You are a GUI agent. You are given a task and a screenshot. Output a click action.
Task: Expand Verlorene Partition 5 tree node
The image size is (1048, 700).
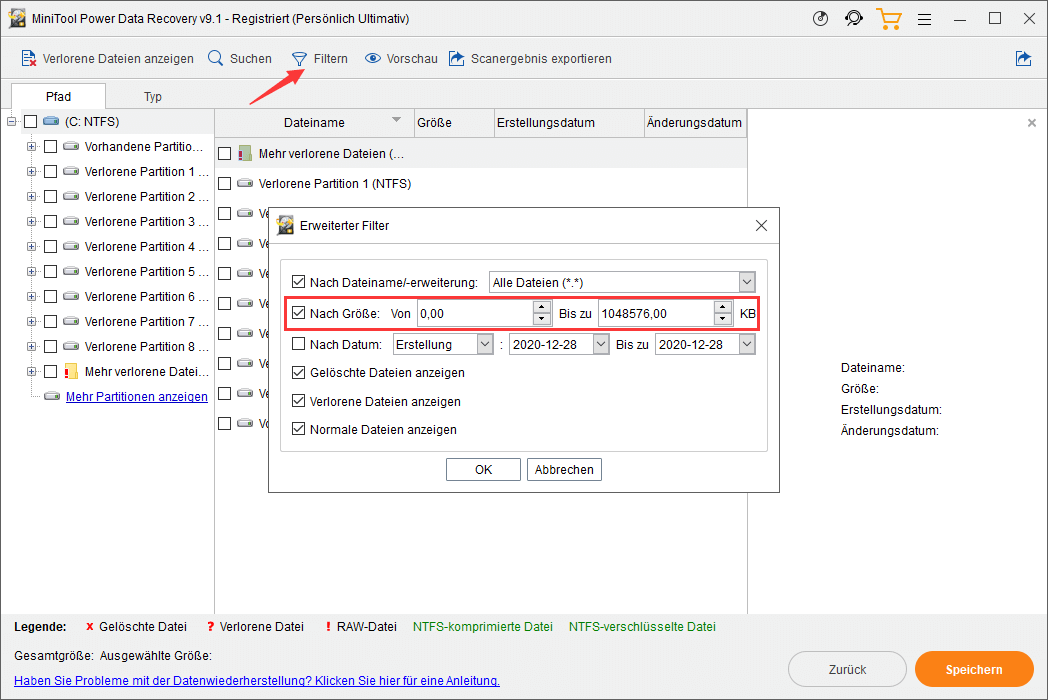tap(31, 271)
